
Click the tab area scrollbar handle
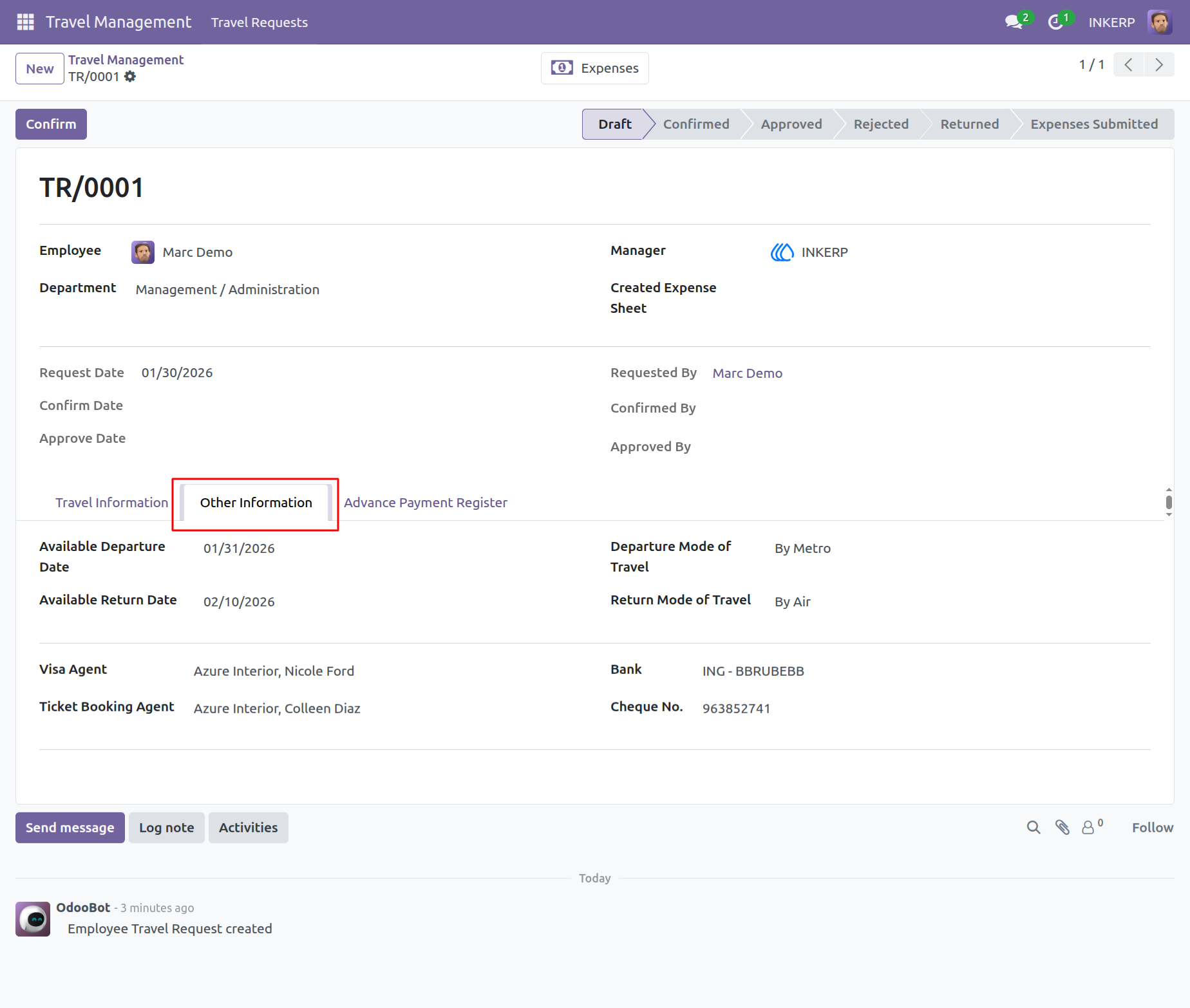pyautogui.click(x=1168, y=502)
